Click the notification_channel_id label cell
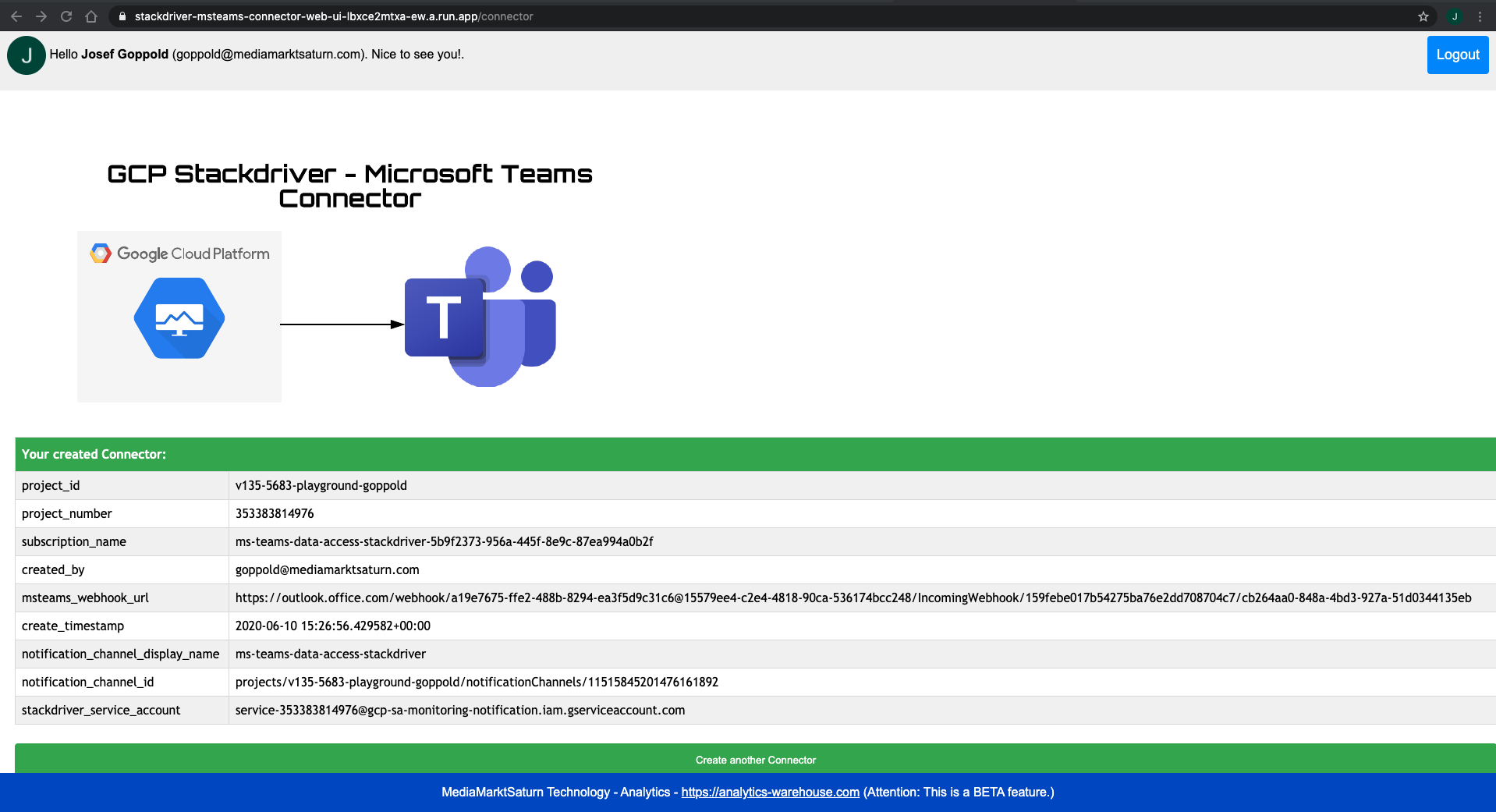This screenshot has height=812, width=1496. click(122, 682)
